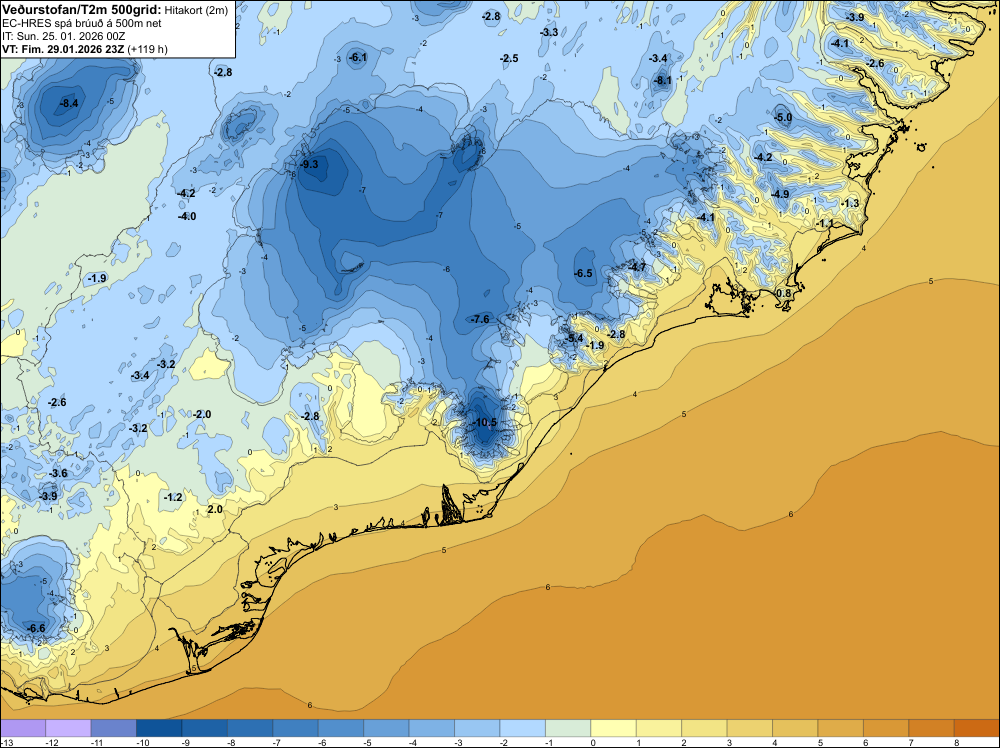The image size is (1000, 748).
Task: Select the -7.6 temperature label
Action: pyautogui.click(x=480, y=319)
